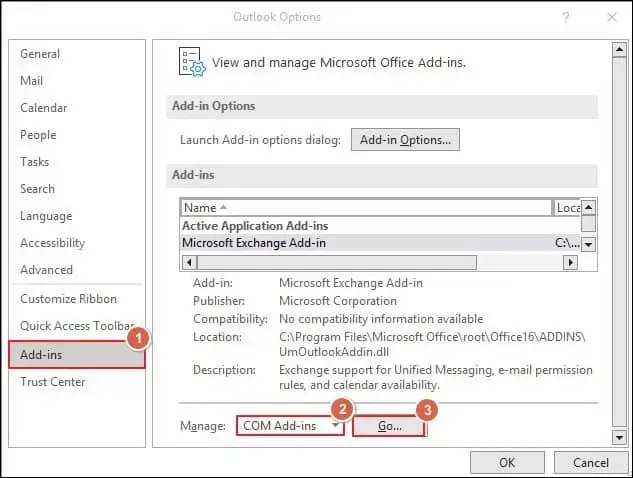Click the add-in list scroll up arrow

click(x=589, y=208)
